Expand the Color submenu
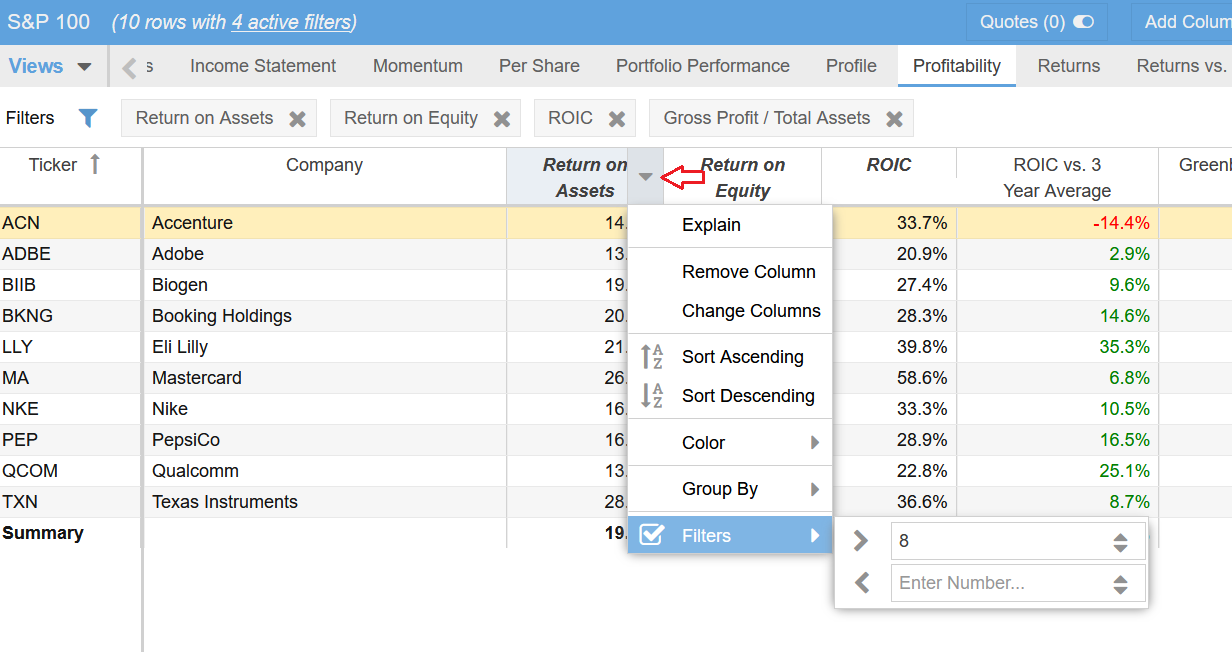 (815, 443)
